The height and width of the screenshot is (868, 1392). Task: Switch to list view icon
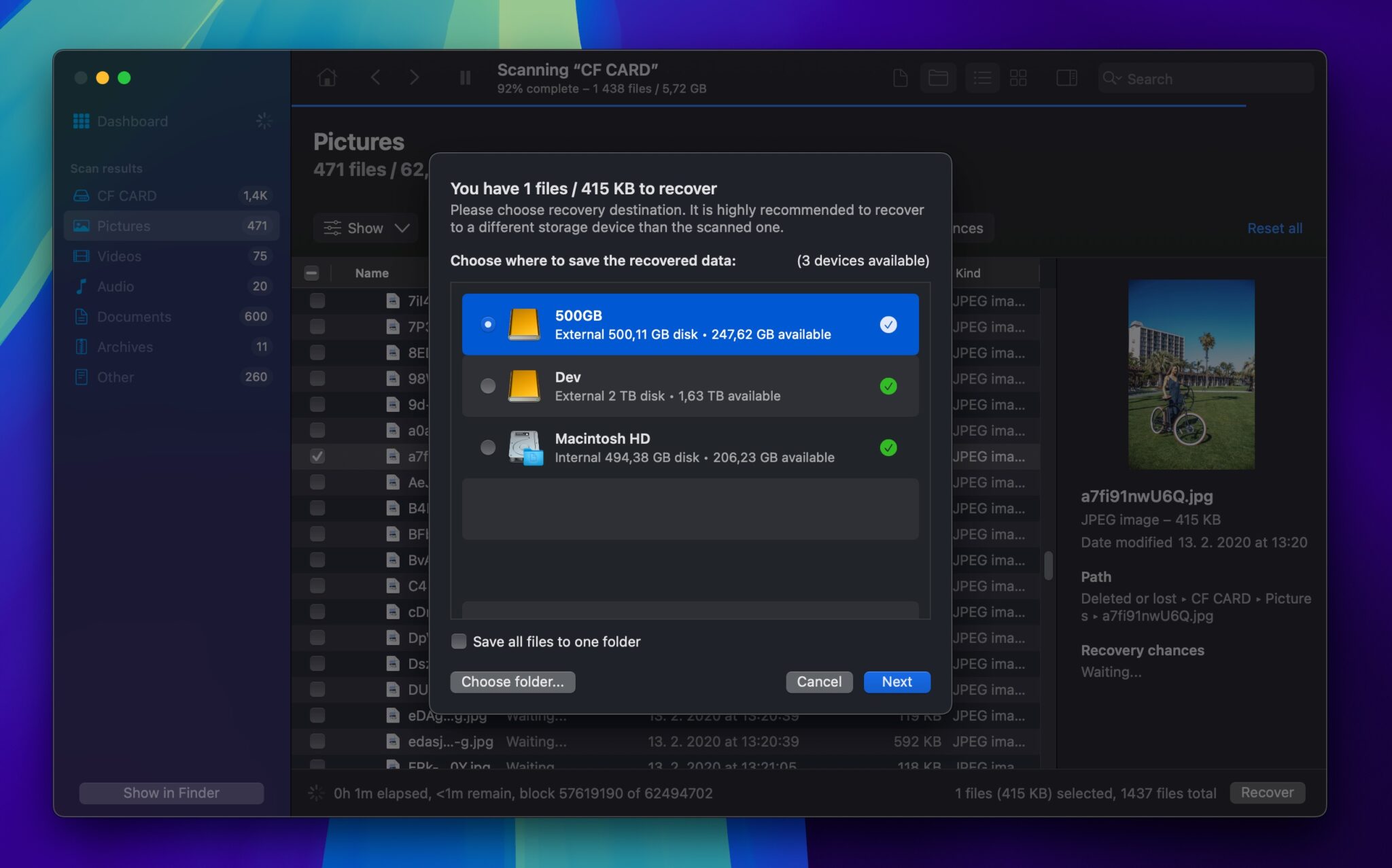(x=982, y=78)
